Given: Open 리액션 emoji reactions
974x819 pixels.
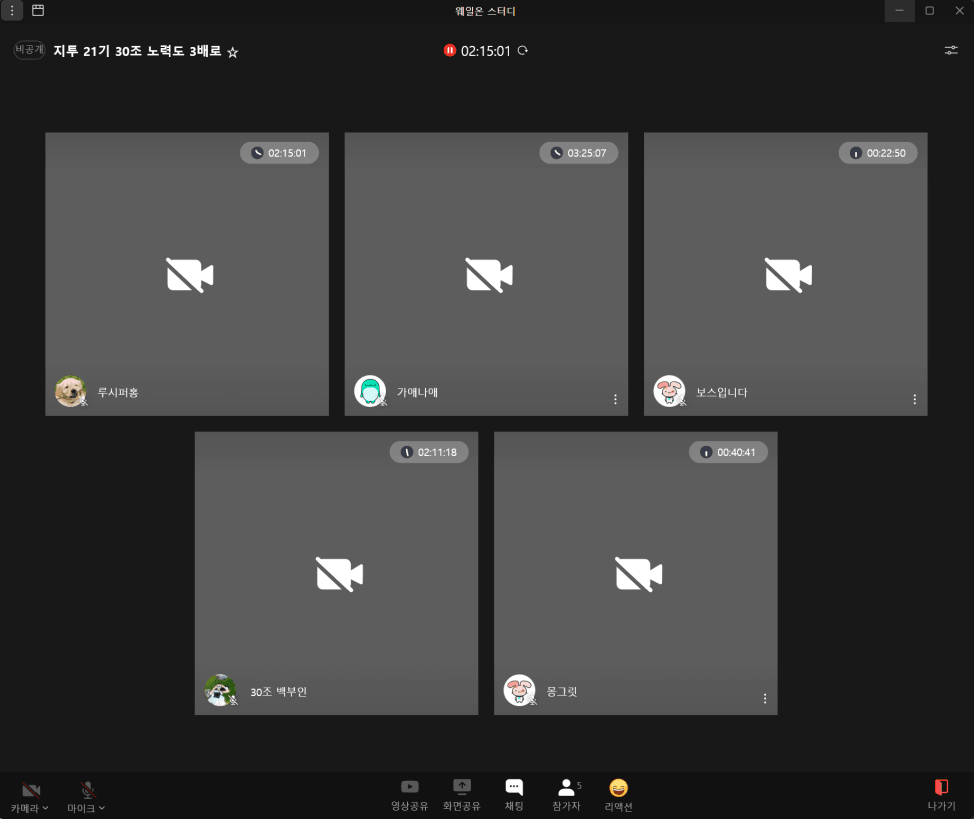Looking at the screenshot, I should (619, 795).
